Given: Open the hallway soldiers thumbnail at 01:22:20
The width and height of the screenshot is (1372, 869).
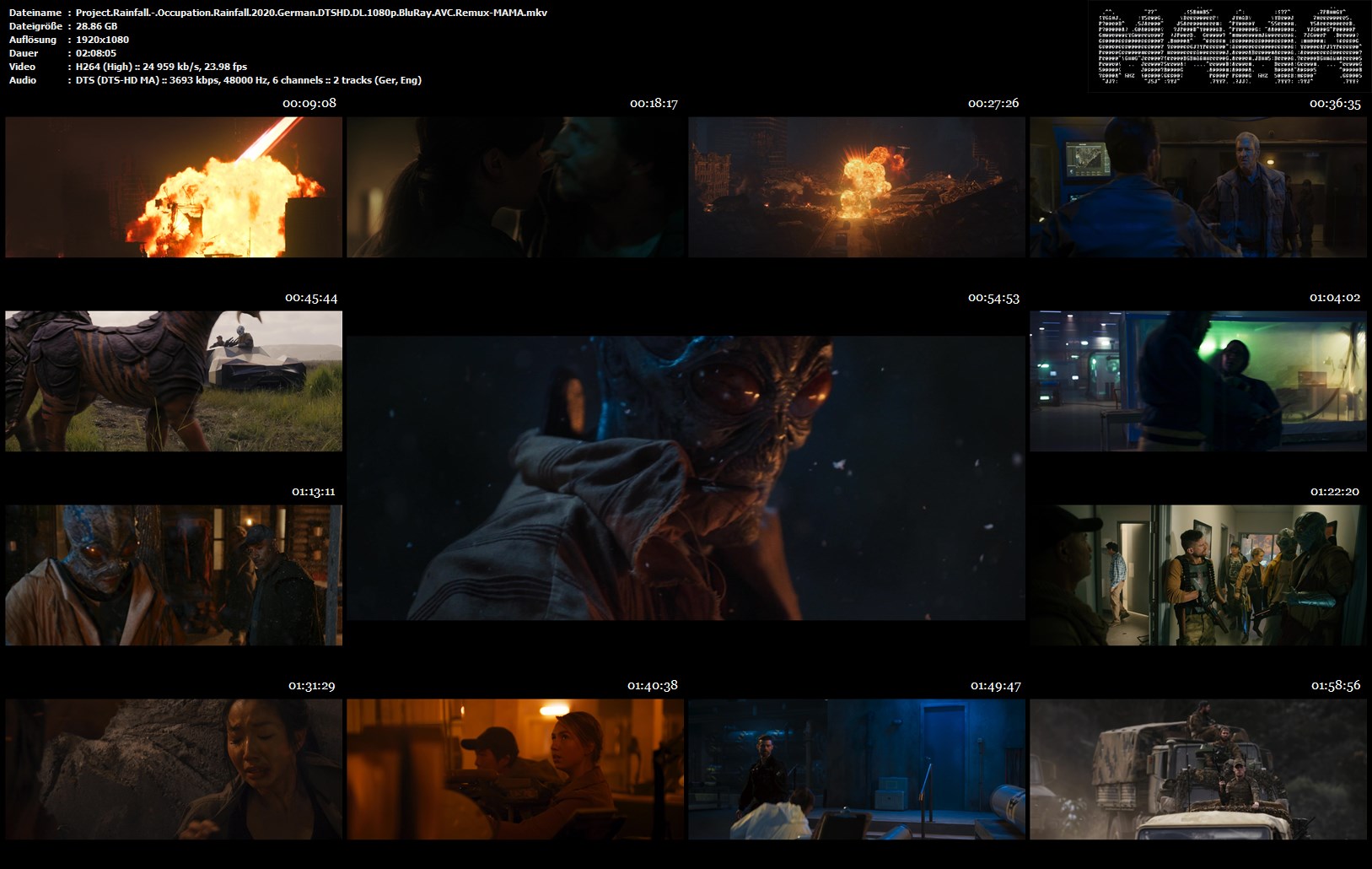Looking at the screenshot, I should pyautogui.click(x=1197, y=575).
